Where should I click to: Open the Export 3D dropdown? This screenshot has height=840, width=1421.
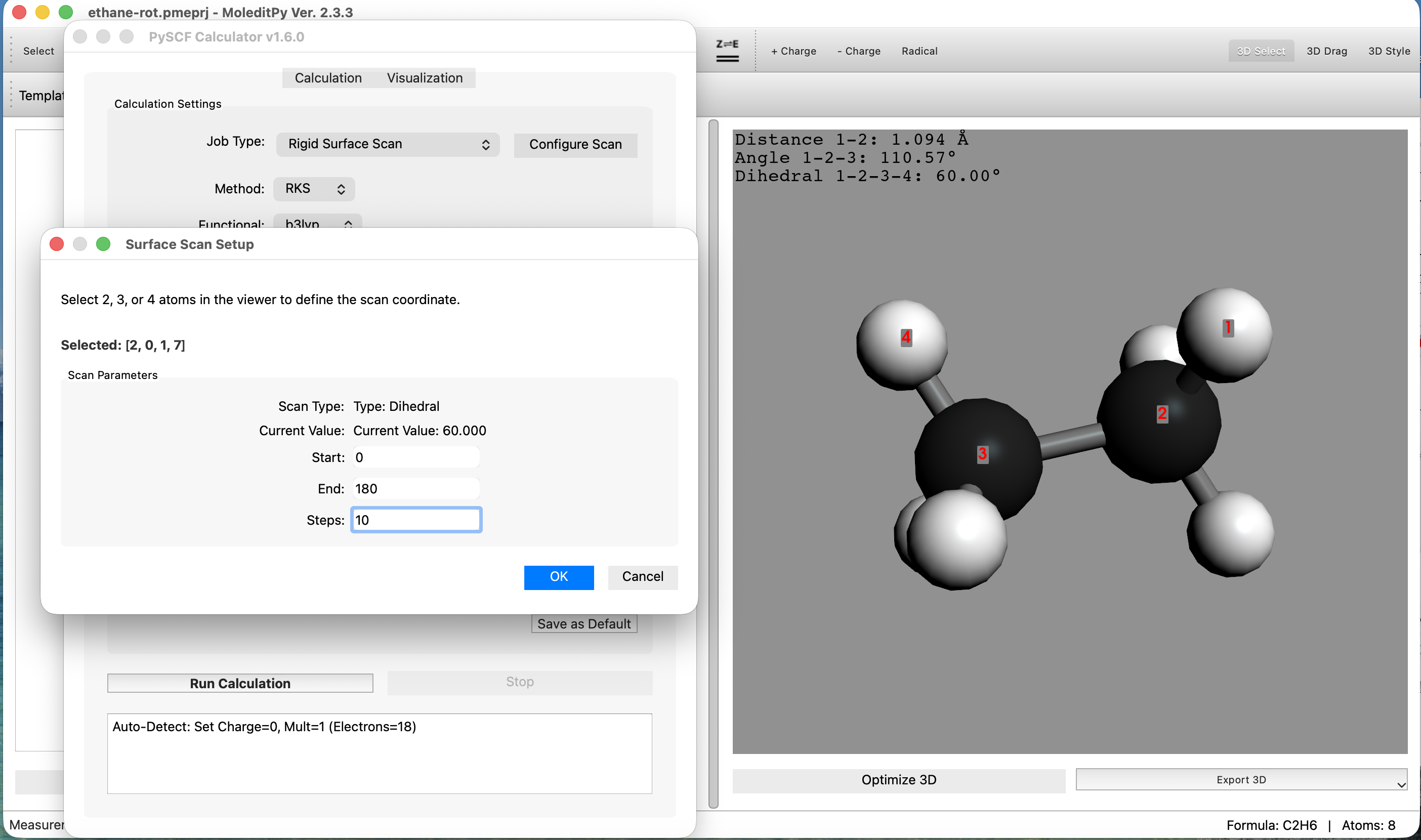click(x=1240, y=779)
